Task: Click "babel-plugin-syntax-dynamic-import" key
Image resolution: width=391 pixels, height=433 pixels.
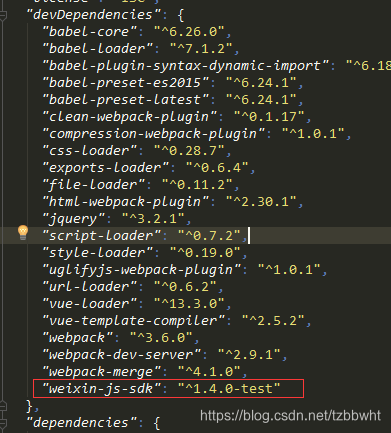Action: [185, 66]
